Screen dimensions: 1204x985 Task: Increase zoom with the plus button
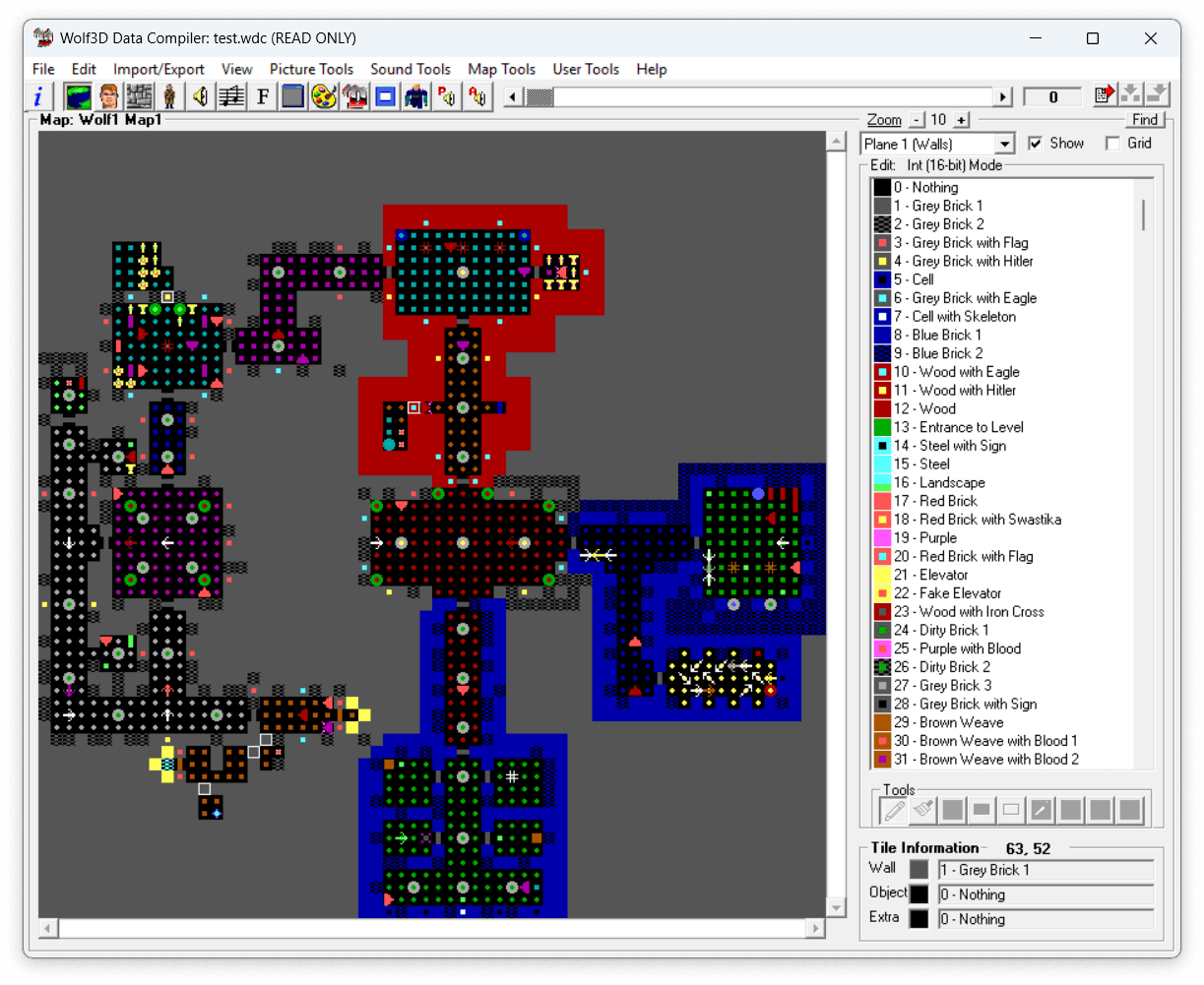(x=962, y=120)
